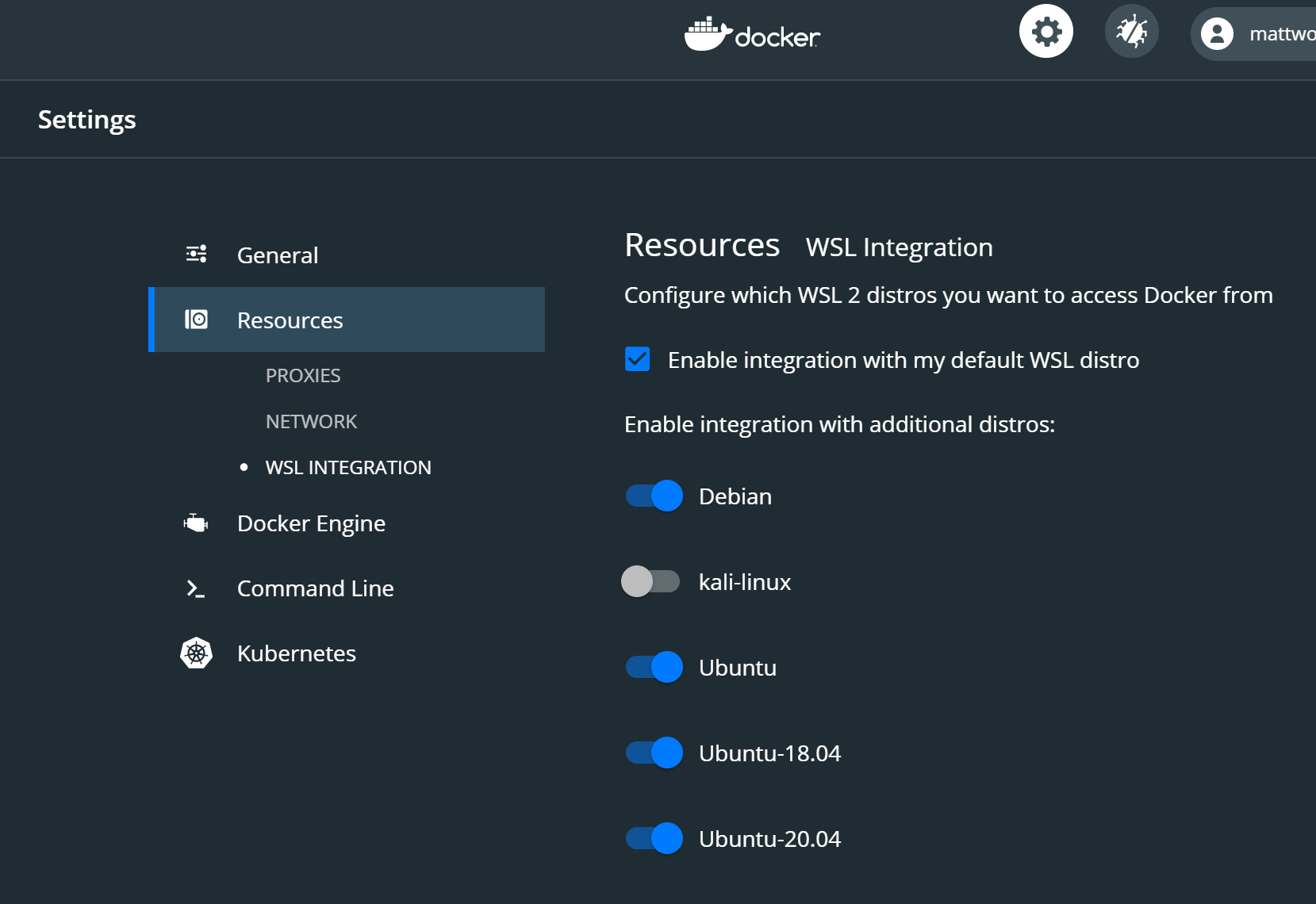
Task: Switch to the Network settings section
Action: 311,421
